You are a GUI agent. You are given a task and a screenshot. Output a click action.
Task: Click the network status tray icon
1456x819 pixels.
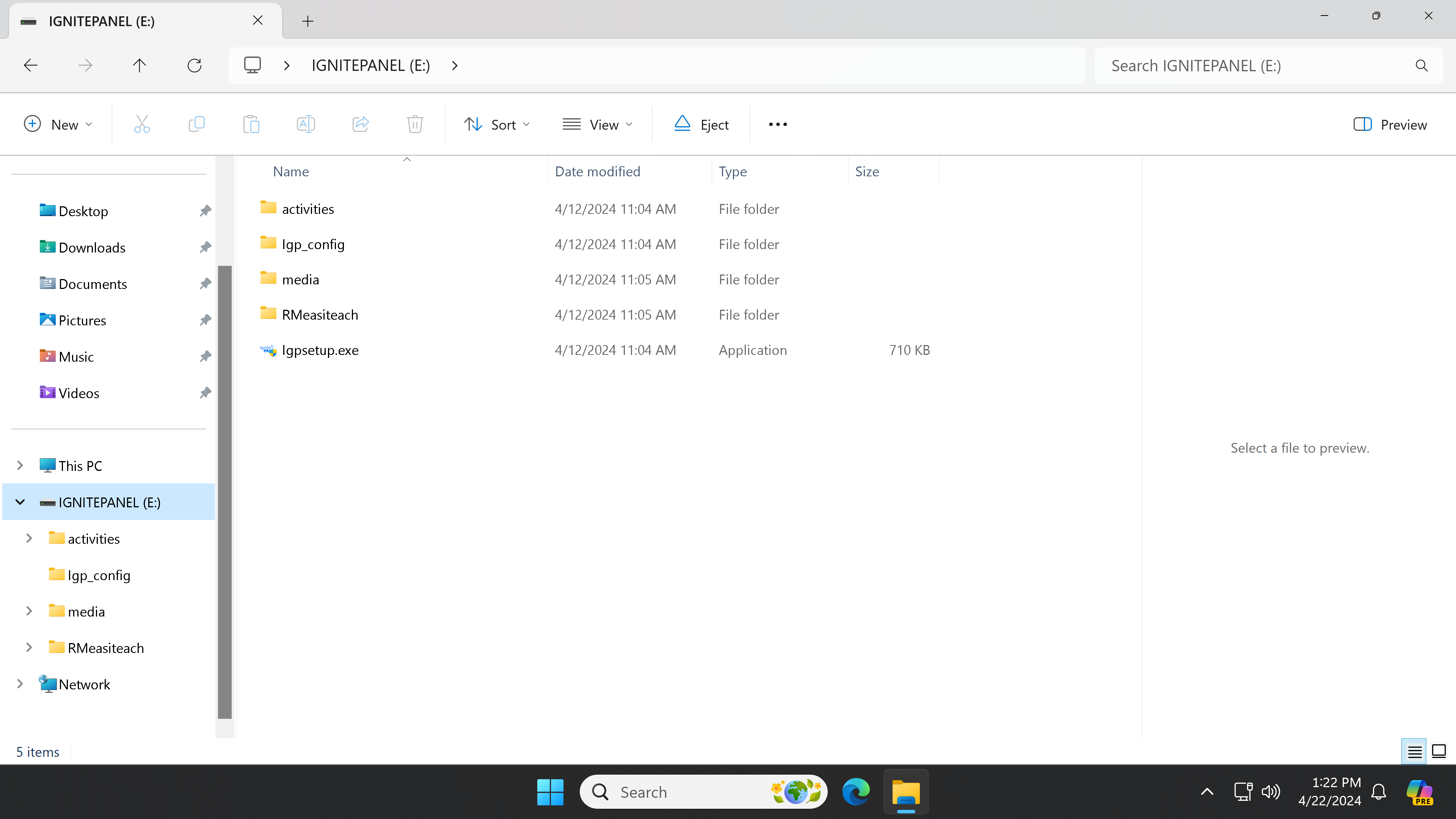pos(1243,792)
